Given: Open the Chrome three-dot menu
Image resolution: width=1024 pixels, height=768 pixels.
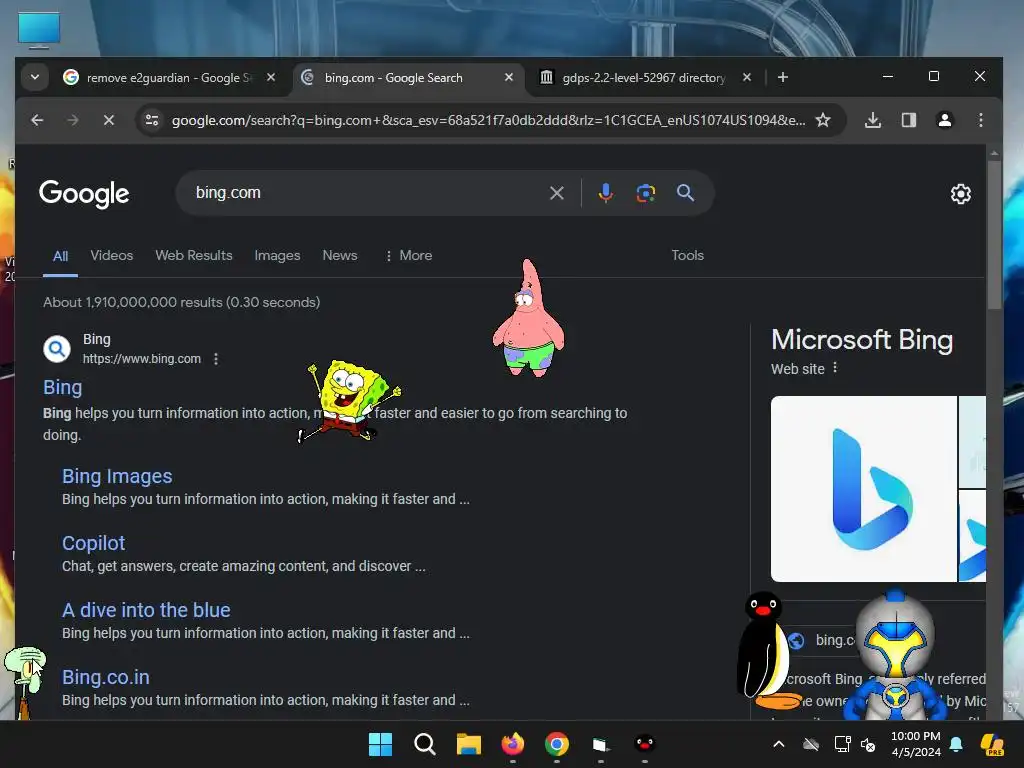Looking at the screenshot, I should click(x=980, y=120).
